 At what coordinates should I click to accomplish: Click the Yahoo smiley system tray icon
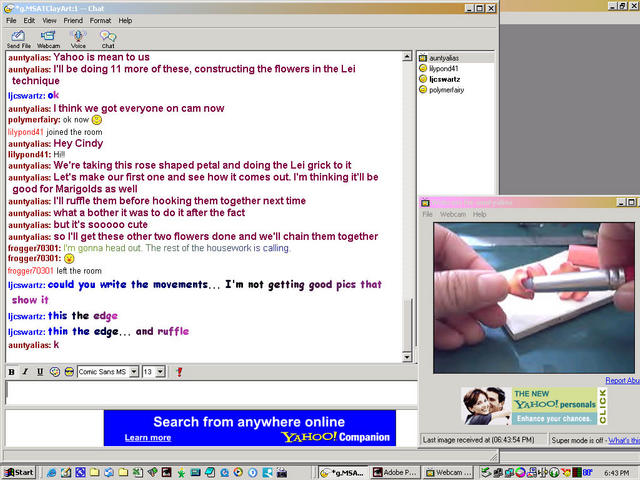click(565, 473)
